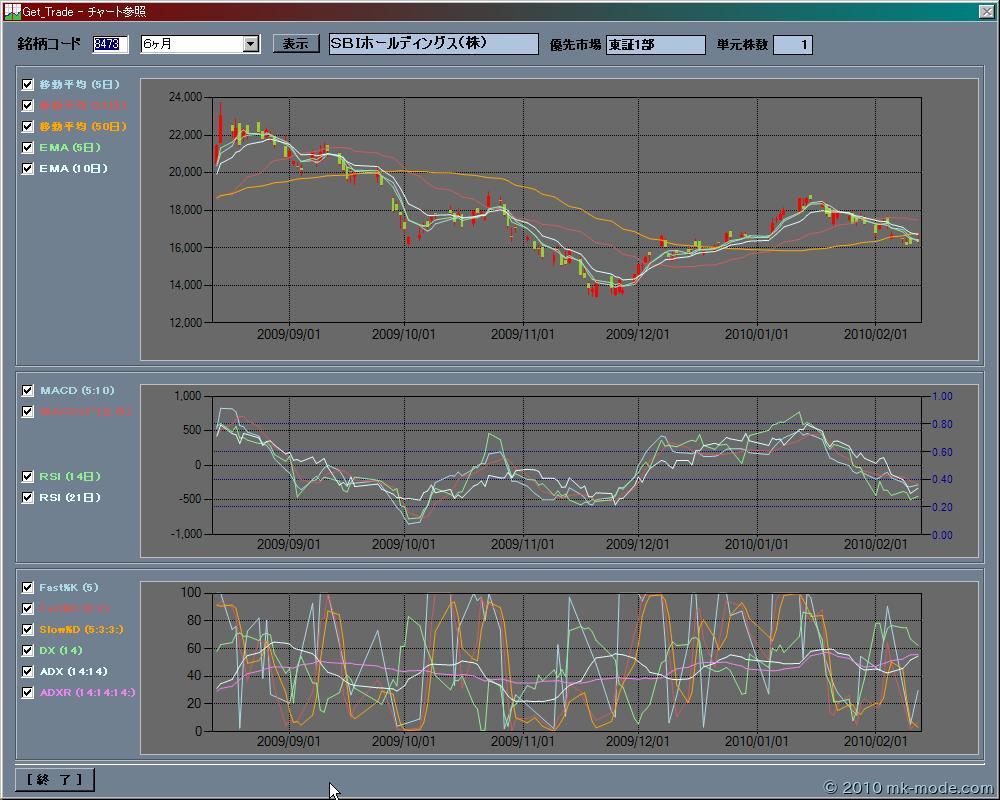Viewport: 1000px width, 800px height.
Task: Click the 表示 display button
Action: [296, 44]
